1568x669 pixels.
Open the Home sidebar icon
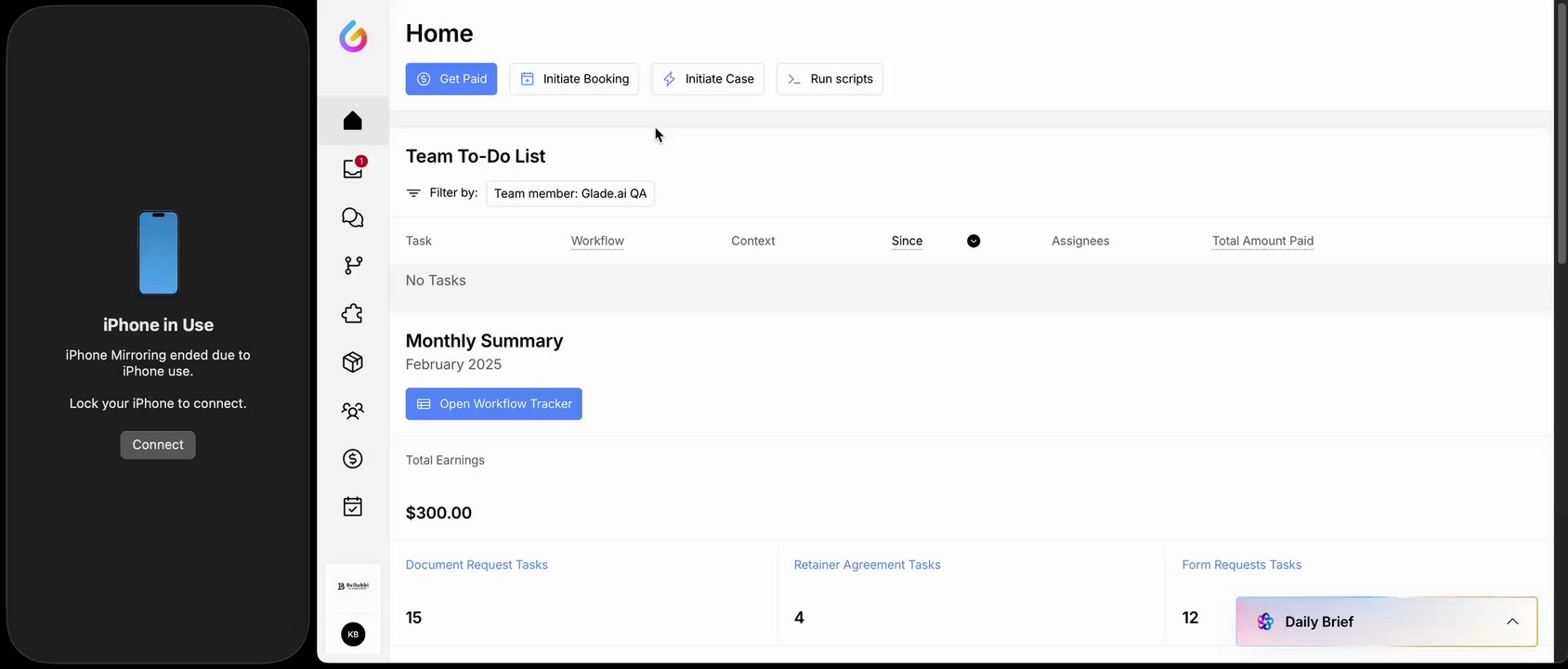point(352,121)
